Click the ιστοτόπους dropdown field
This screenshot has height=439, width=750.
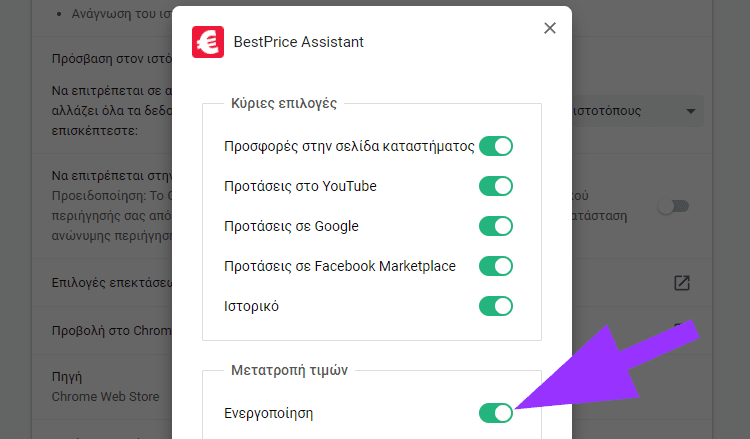pyautogui.click(x=637, y=111)
